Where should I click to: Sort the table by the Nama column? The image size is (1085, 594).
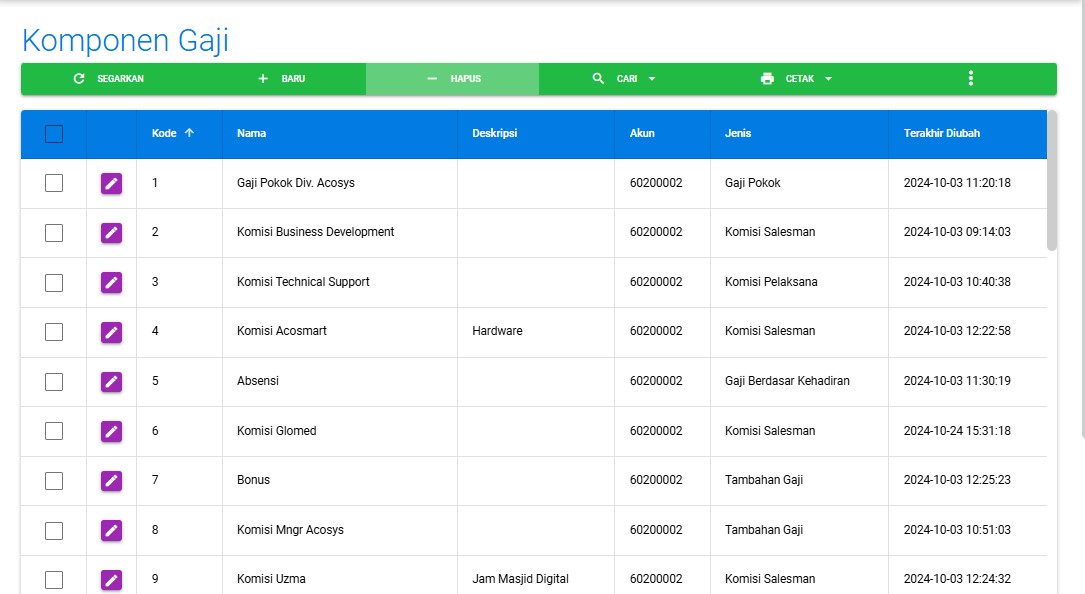(251, 133)
